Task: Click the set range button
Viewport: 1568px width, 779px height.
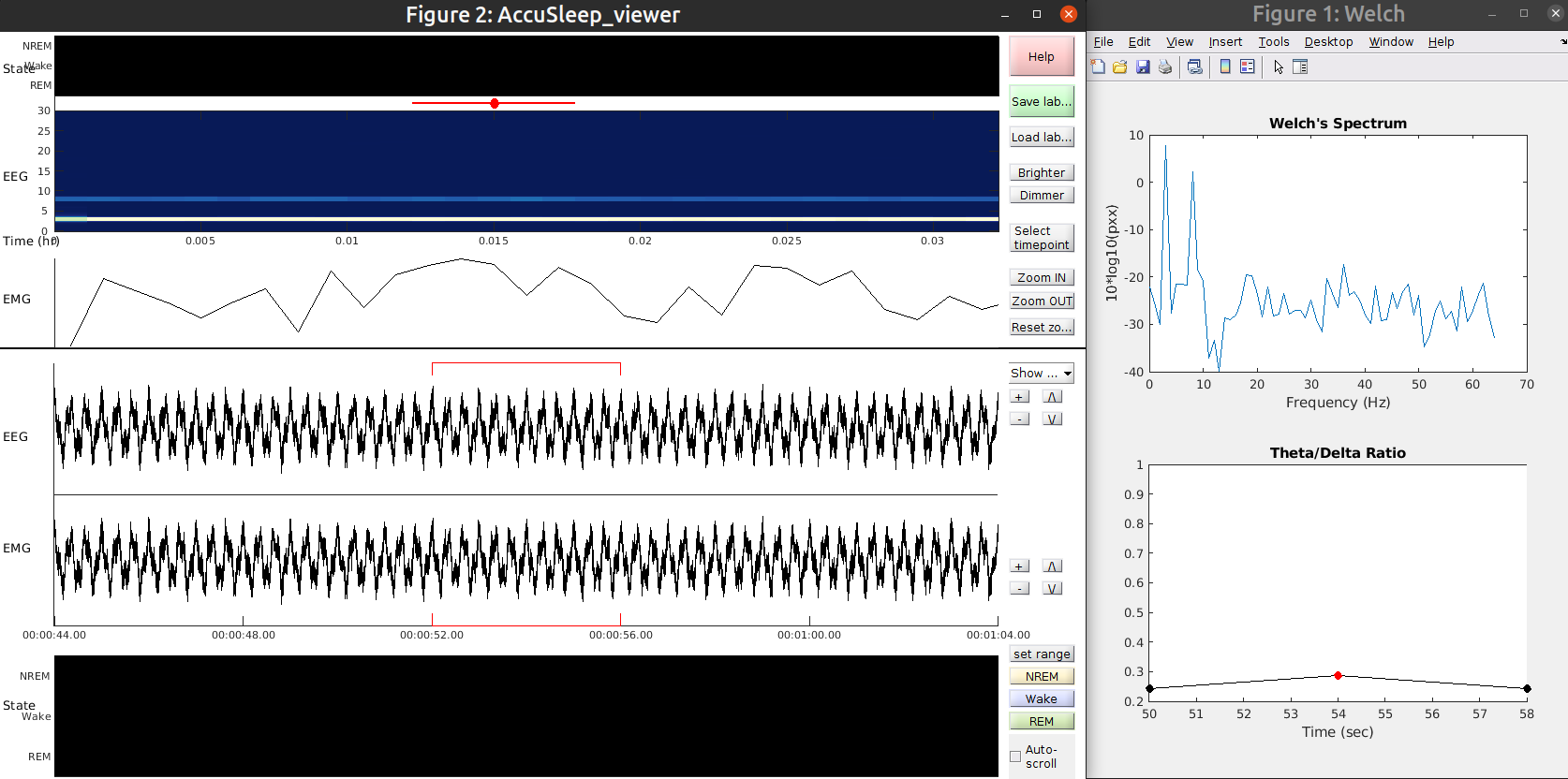Action: tap(1042, 654)
